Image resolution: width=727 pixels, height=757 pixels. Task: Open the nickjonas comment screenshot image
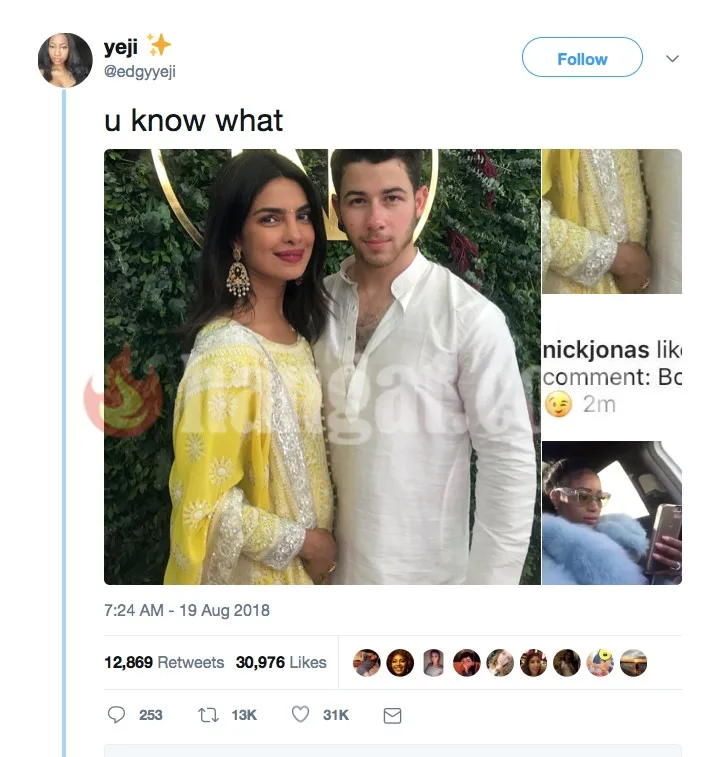coord(612,367)
